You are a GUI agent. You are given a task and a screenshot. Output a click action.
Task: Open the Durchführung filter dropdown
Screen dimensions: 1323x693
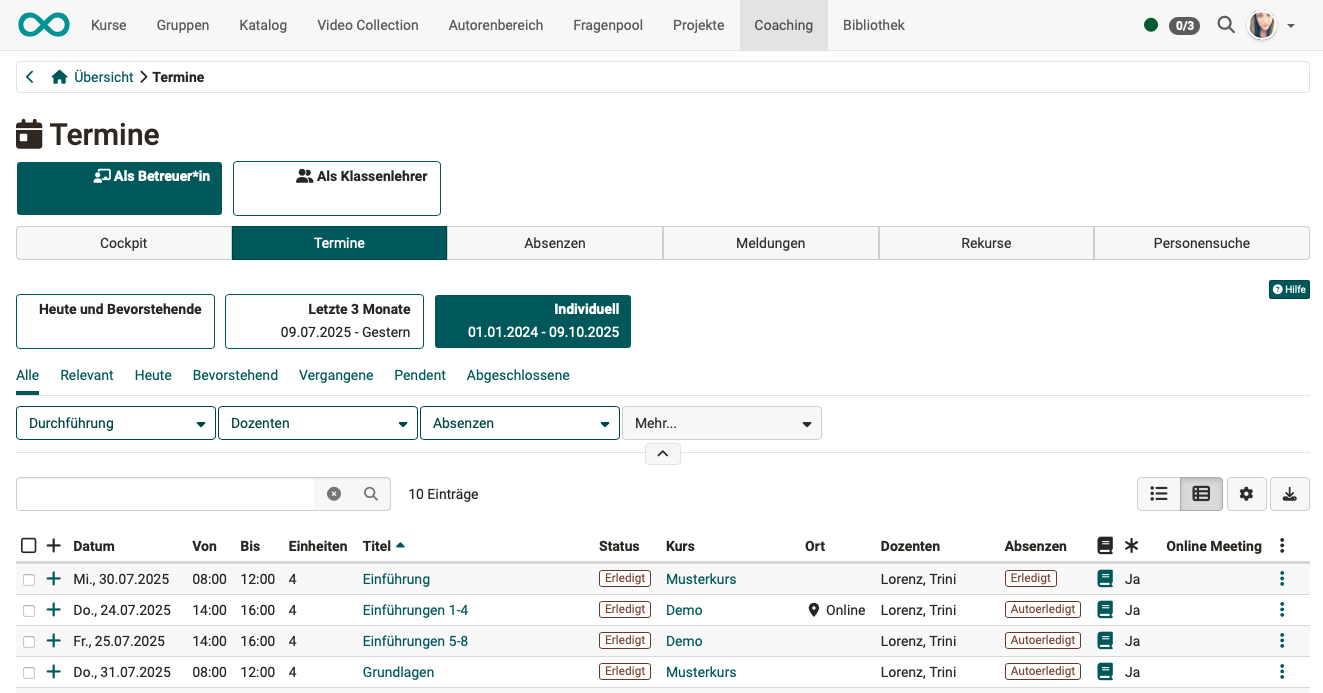coord(115,422)
